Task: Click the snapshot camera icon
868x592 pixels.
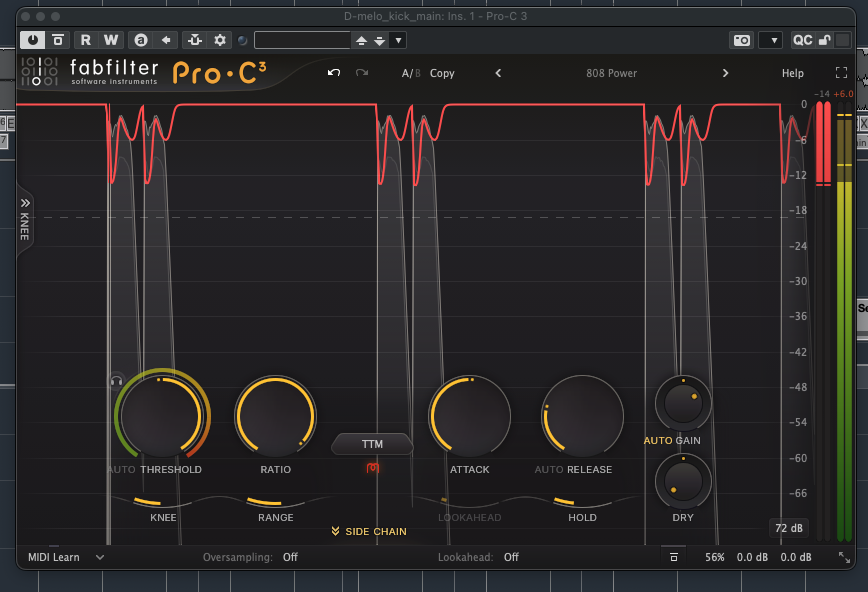Action: pyautogui.click(x=742, y=40)
